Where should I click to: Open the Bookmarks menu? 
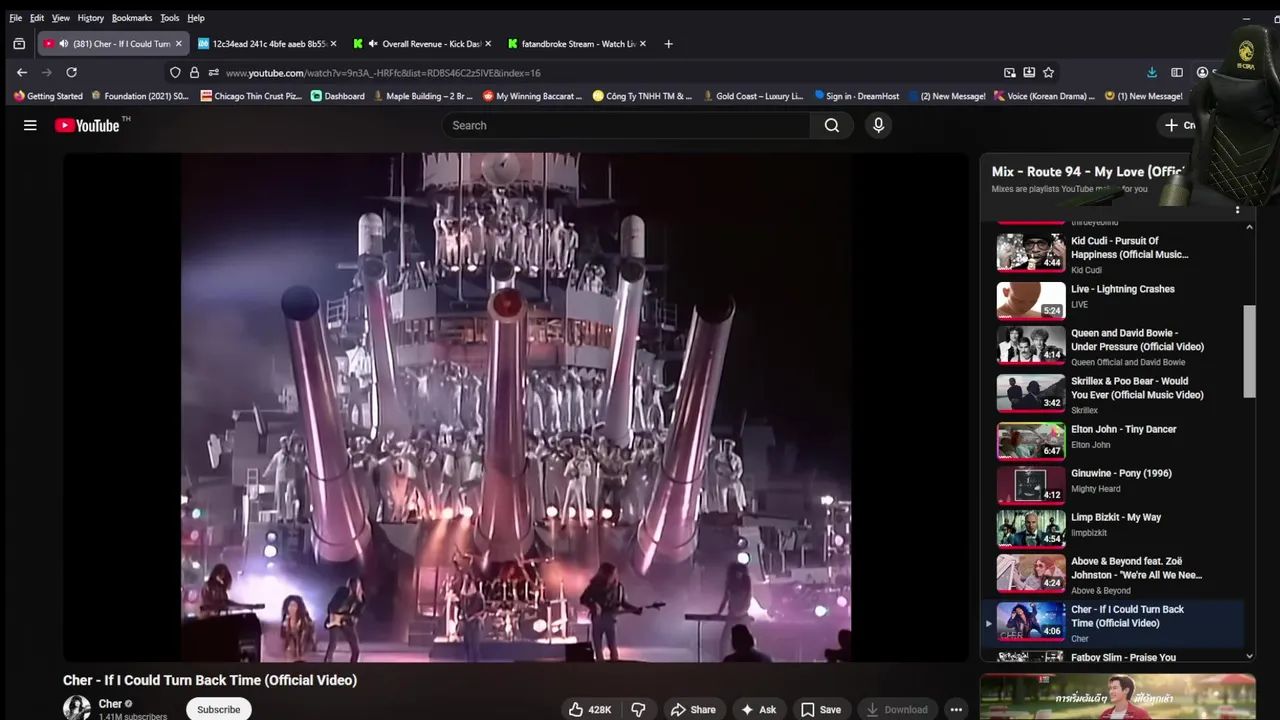click(132, 18)
